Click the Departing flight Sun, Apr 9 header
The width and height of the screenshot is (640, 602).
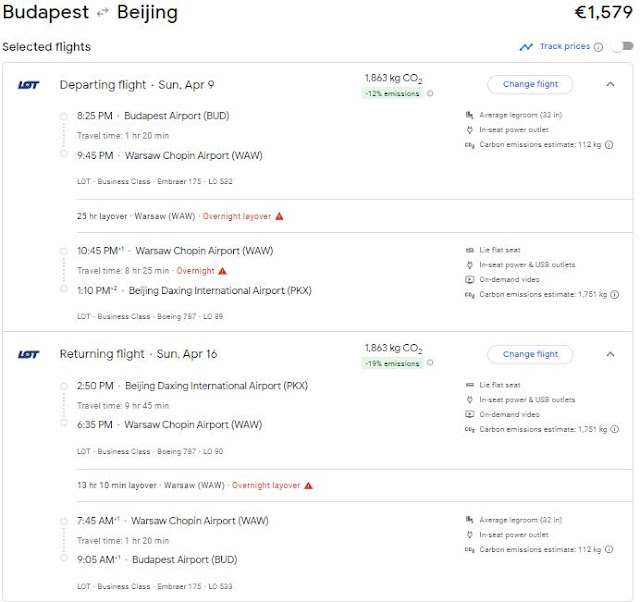(x=136, y=84)
